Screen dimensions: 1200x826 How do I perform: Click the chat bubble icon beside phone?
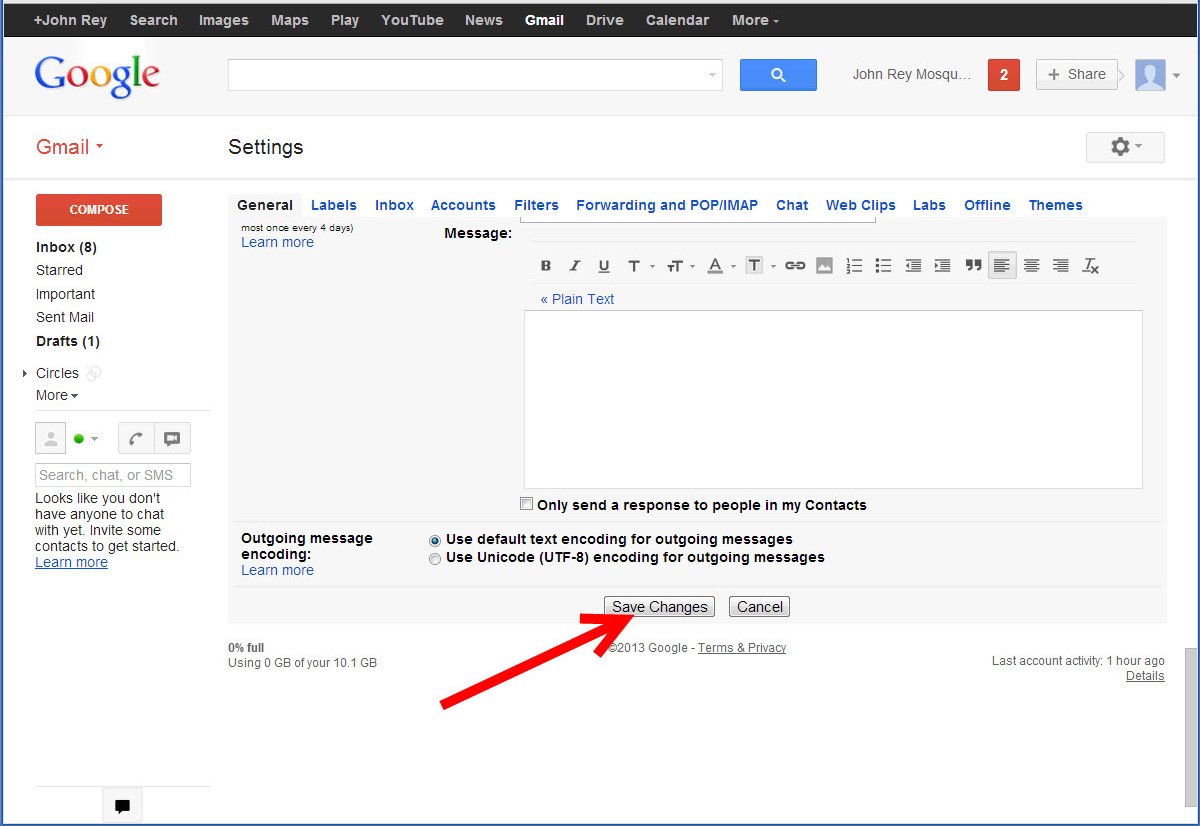(x=172, y=438)
